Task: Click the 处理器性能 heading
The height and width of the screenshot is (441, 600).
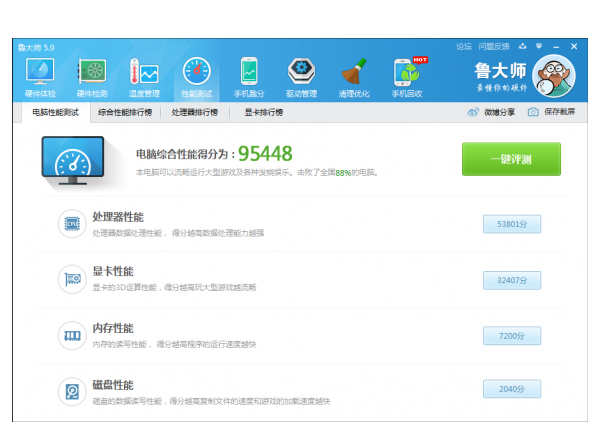Action: click(118, 217)
